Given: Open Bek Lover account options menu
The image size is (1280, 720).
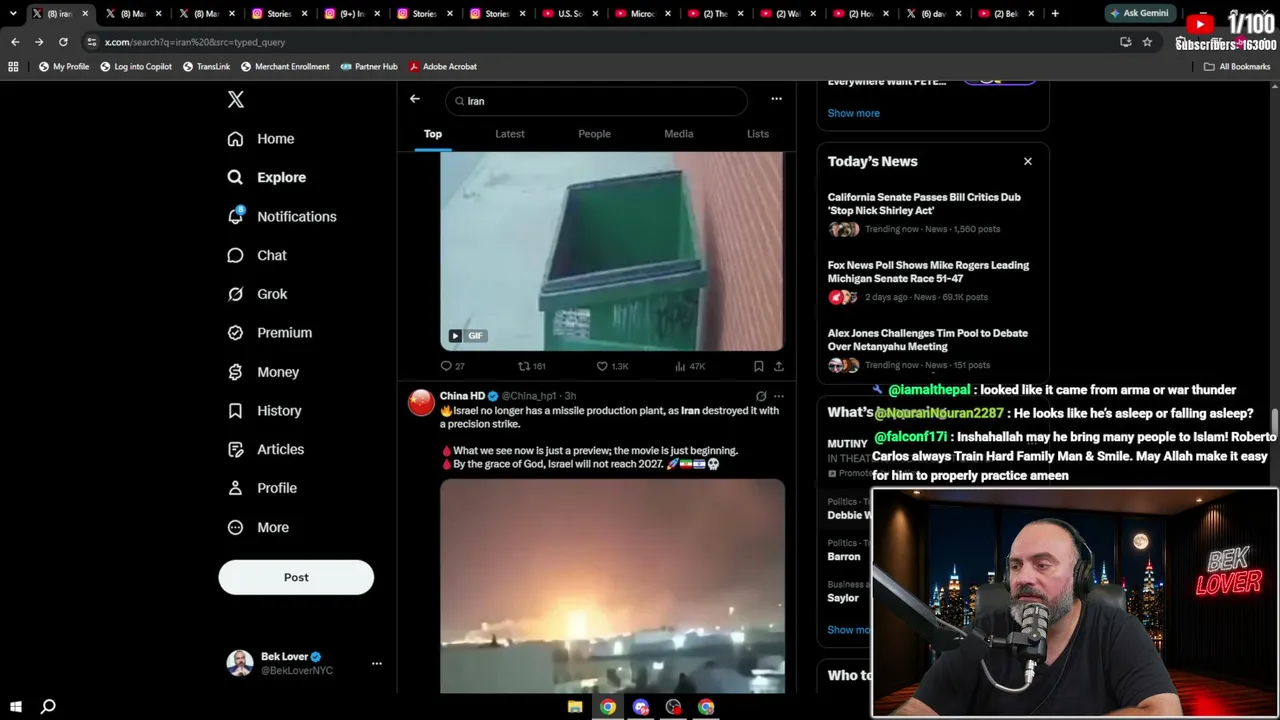Looking at the screenshot, I should [x=377, y=663].
